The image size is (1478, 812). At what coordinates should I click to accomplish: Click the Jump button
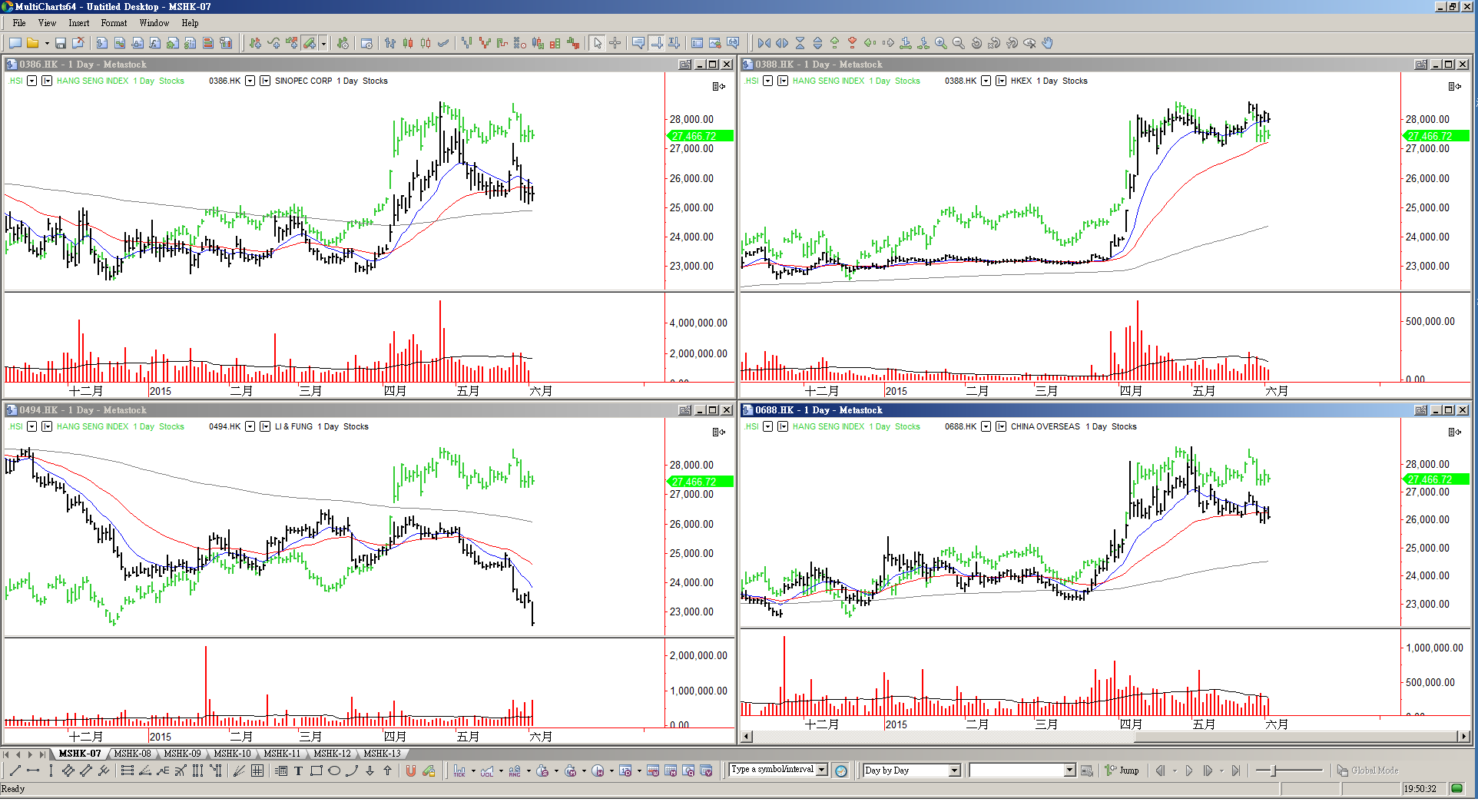(1122, 771)
